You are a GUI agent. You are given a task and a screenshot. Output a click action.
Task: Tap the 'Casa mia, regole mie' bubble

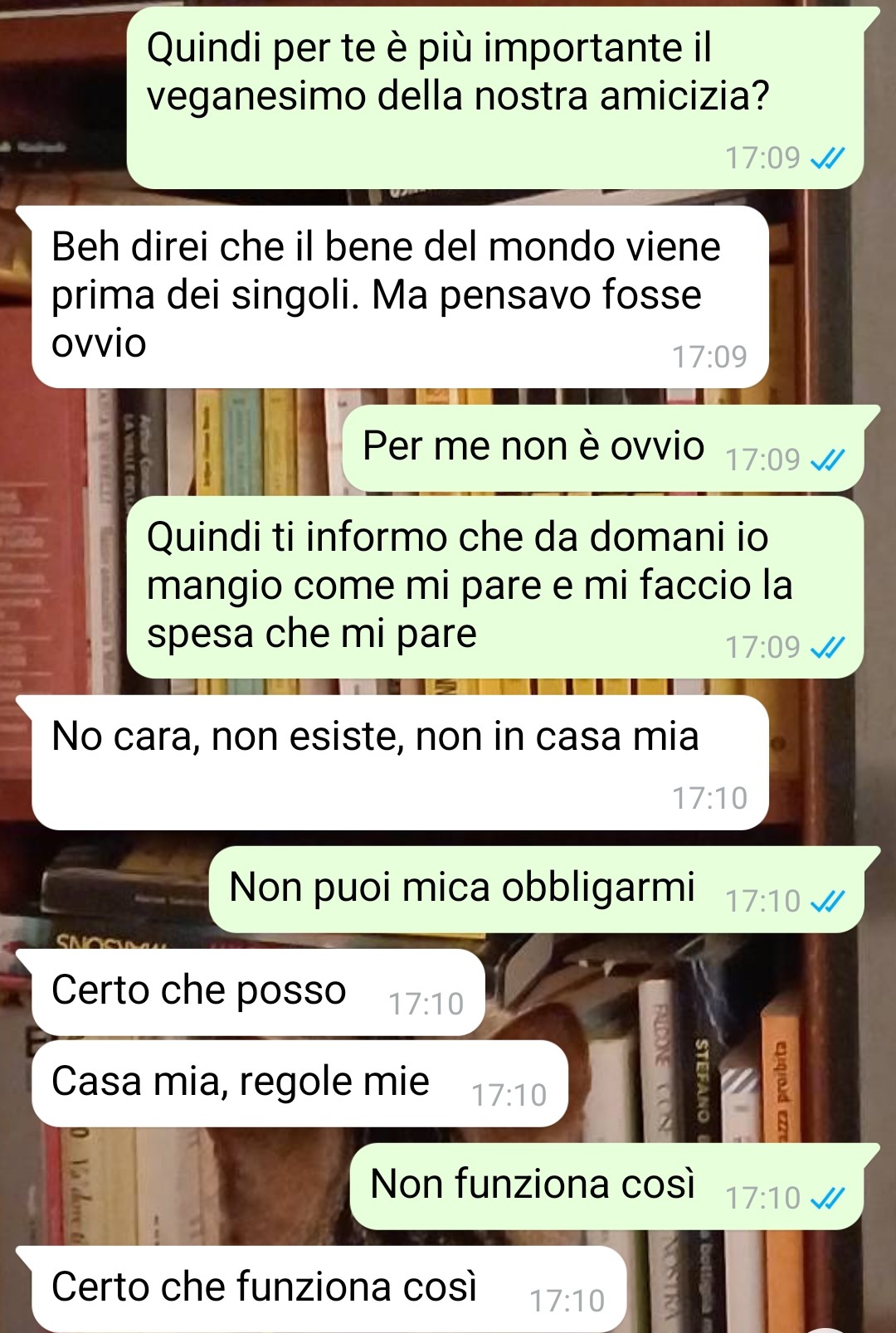click(x=299, y=1084)
